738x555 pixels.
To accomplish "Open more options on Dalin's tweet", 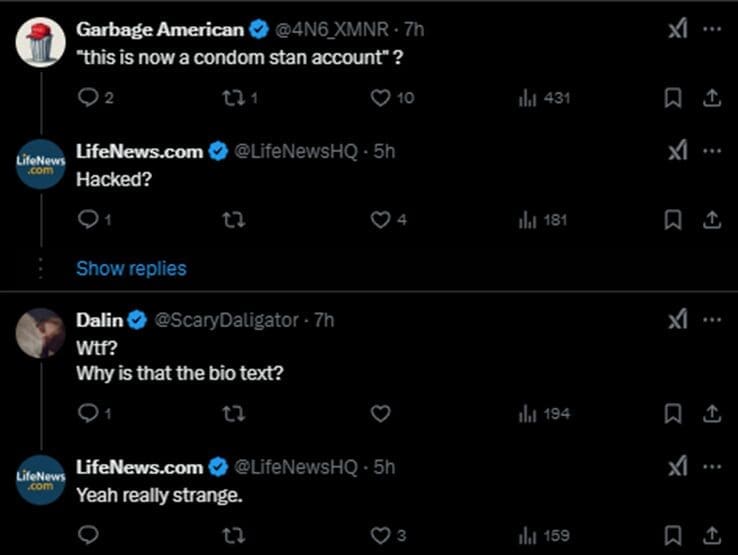I will [711, 320].
